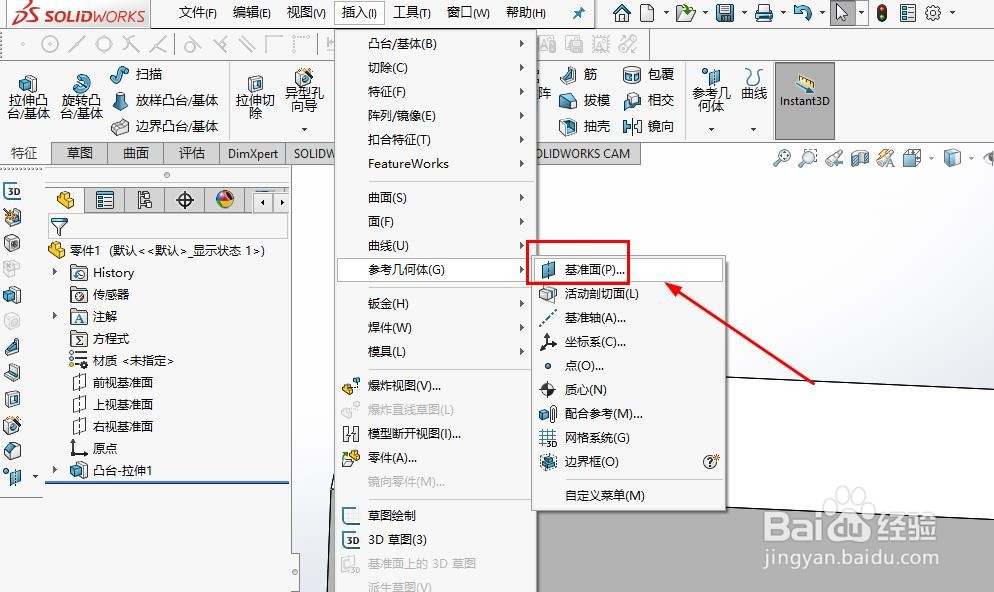Click the Home icon in the top toolbar
The height and width of the screenshot is (592, 994).
622,13
